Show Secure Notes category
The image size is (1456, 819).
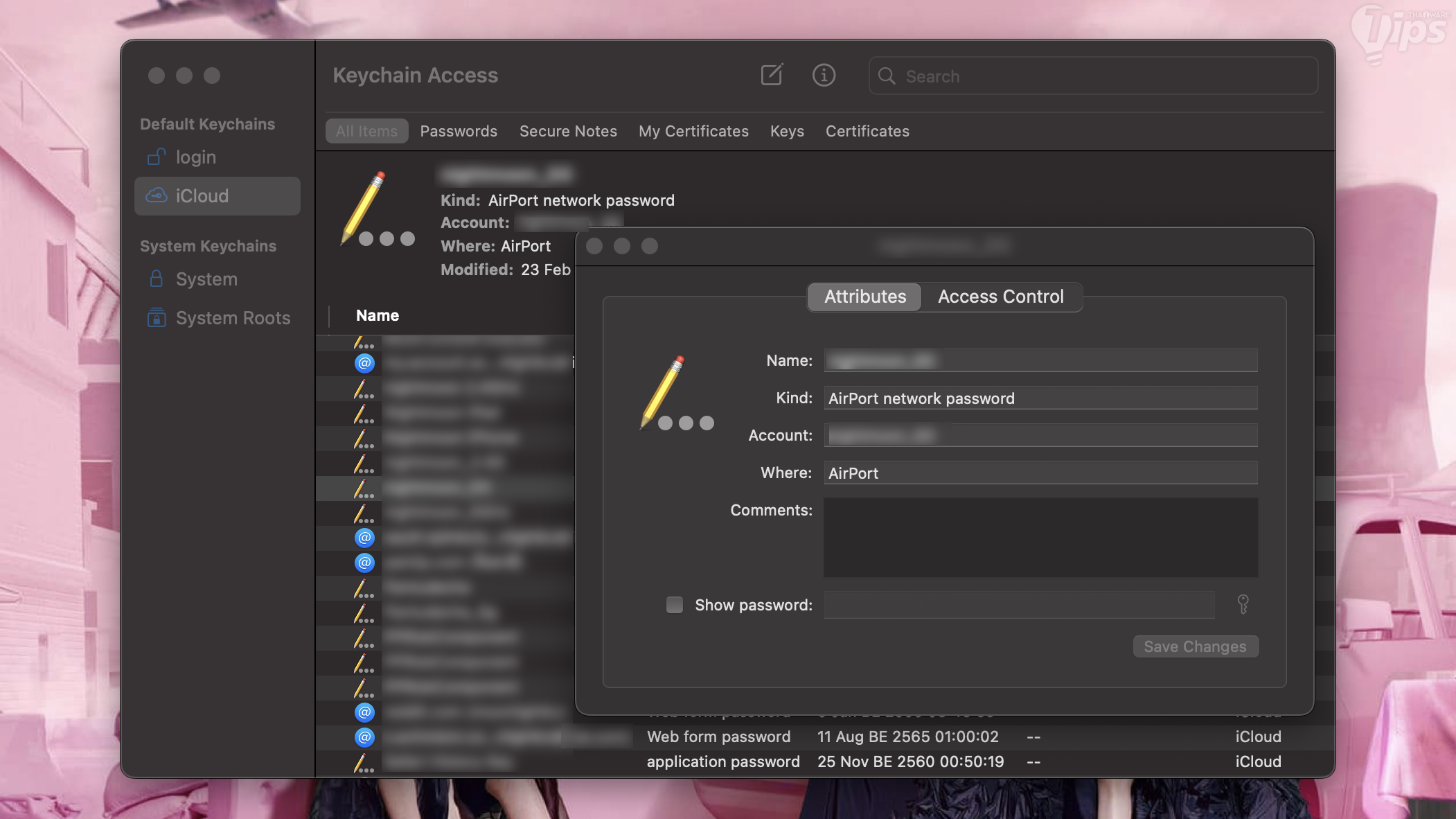[x=568, y=131]
